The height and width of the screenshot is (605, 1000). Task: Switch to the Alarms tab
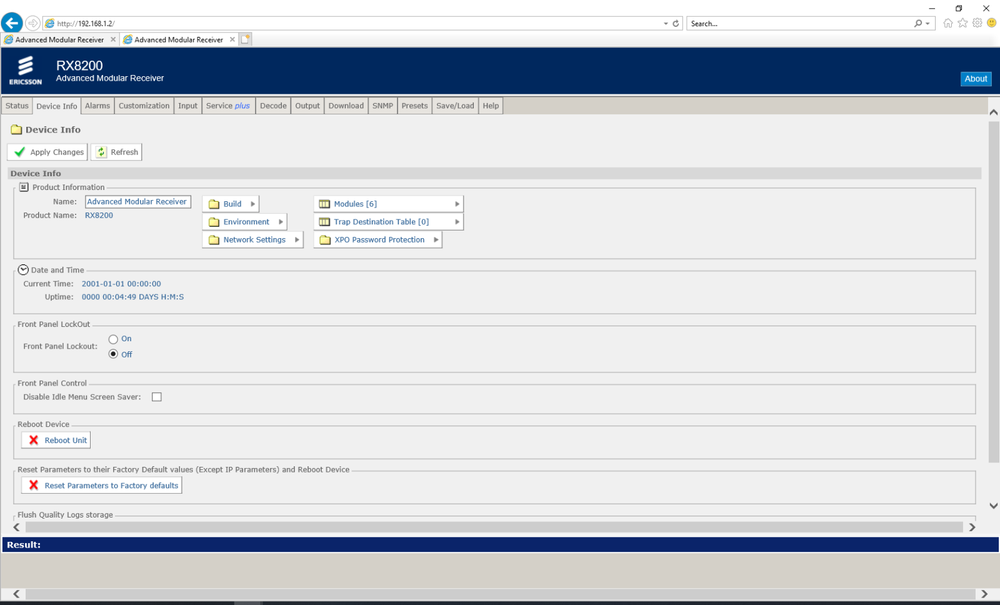[97, 106]
